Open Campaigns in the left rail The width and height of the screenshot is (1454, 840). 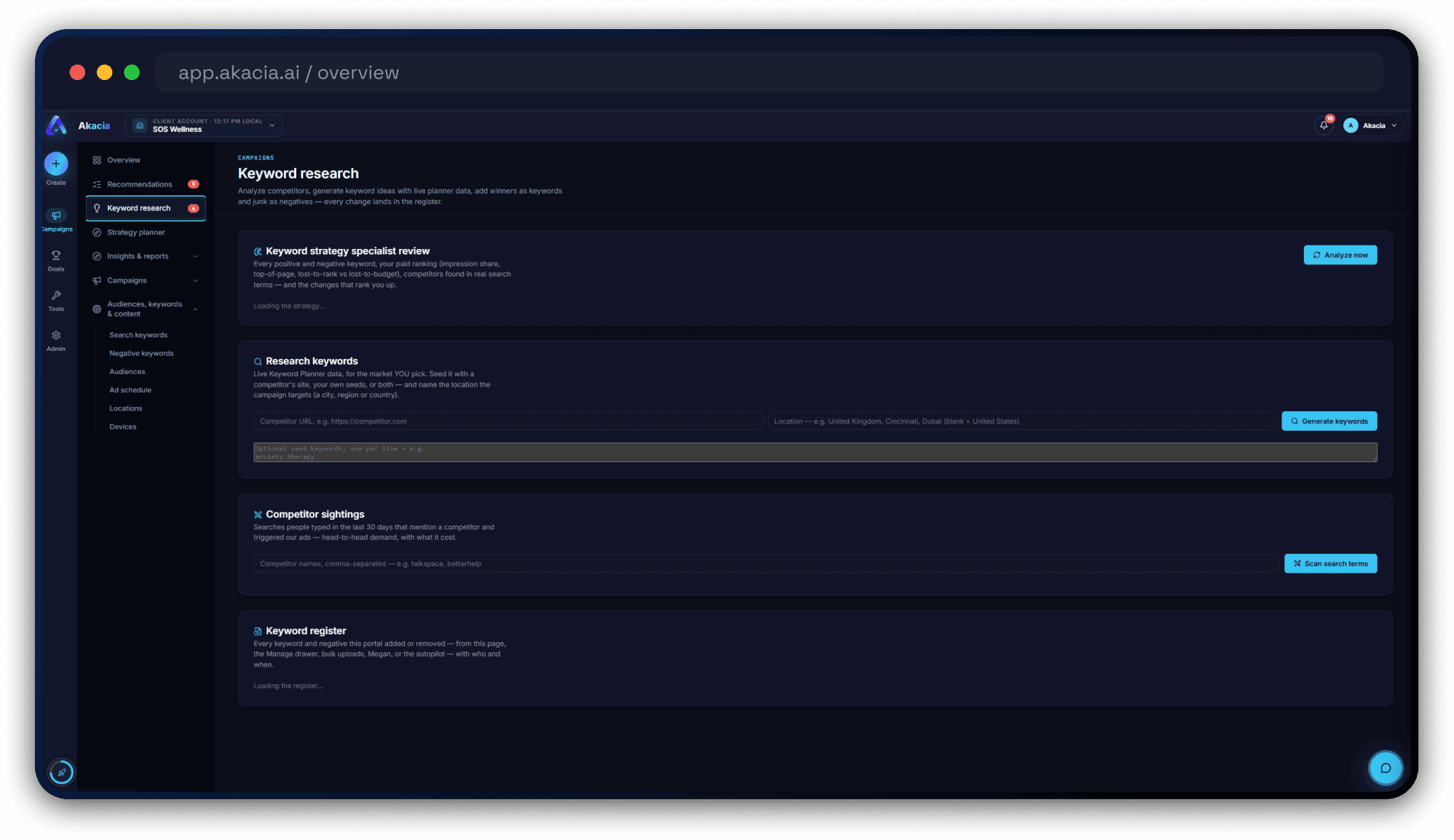click(56, 220)
